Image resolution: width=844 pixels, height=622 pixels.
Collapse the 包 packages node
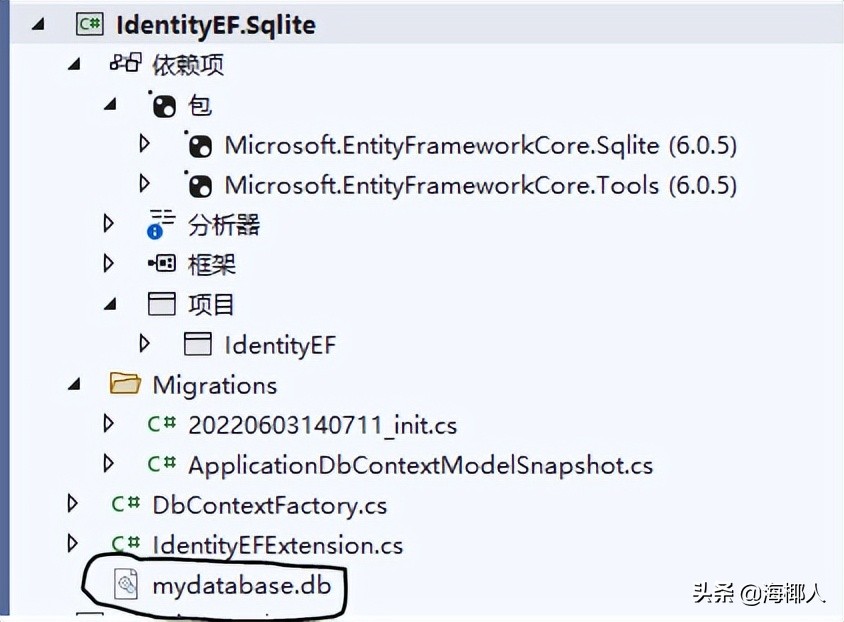tap(110, 104)
